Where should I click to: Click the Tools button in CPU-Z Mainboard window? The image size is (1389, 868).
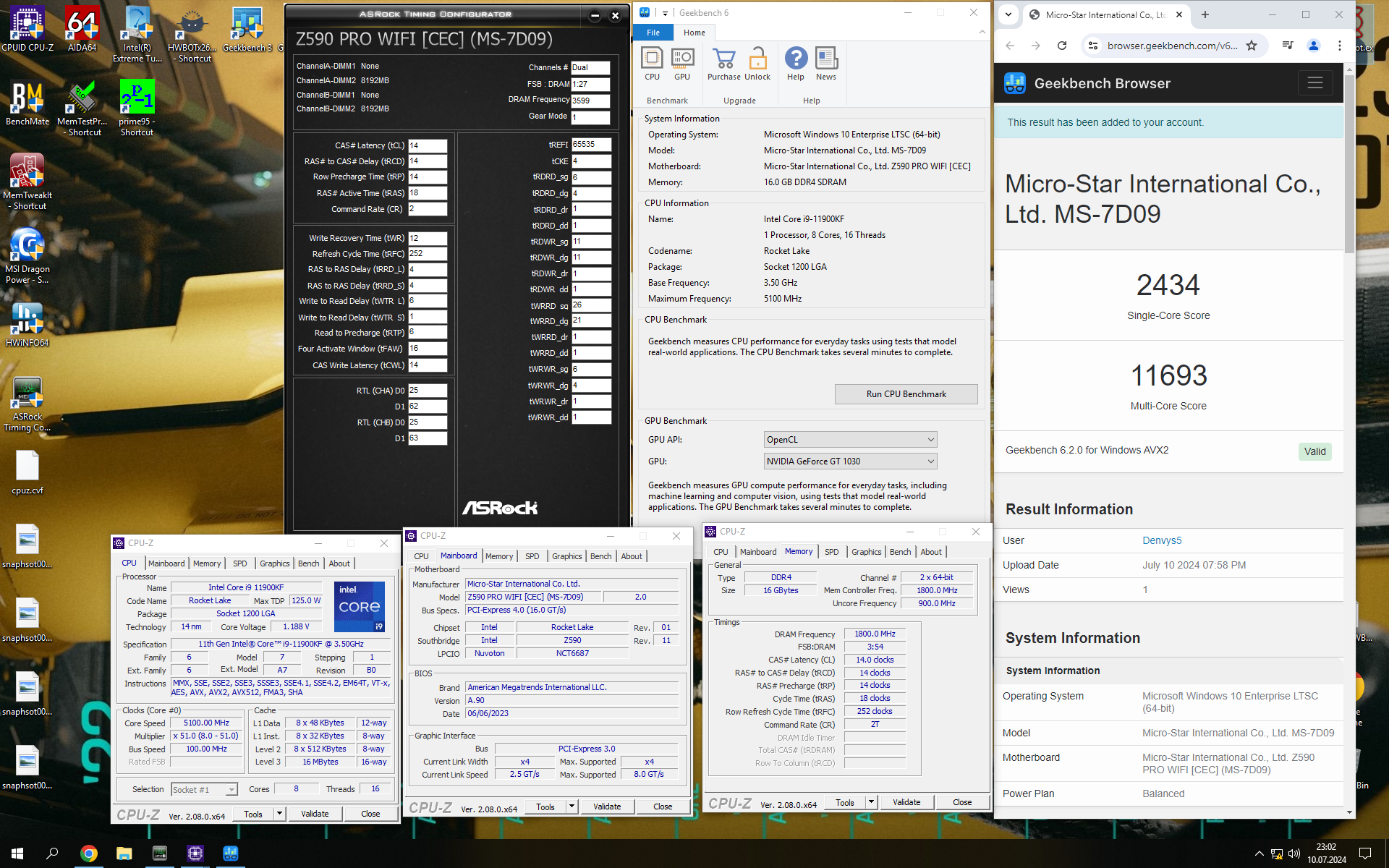pyautogui.click(x=545, y=807)
